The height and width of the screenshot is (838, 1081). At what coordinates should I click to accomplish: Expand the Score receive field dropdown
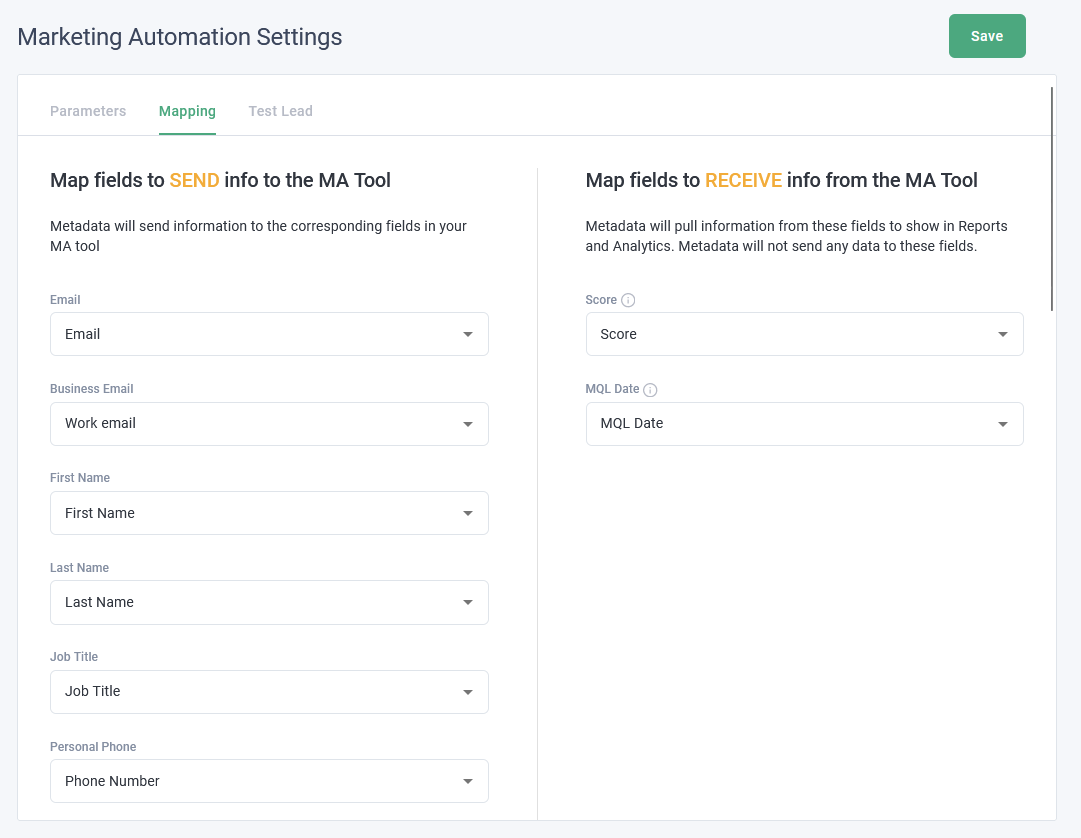[803, 335]
